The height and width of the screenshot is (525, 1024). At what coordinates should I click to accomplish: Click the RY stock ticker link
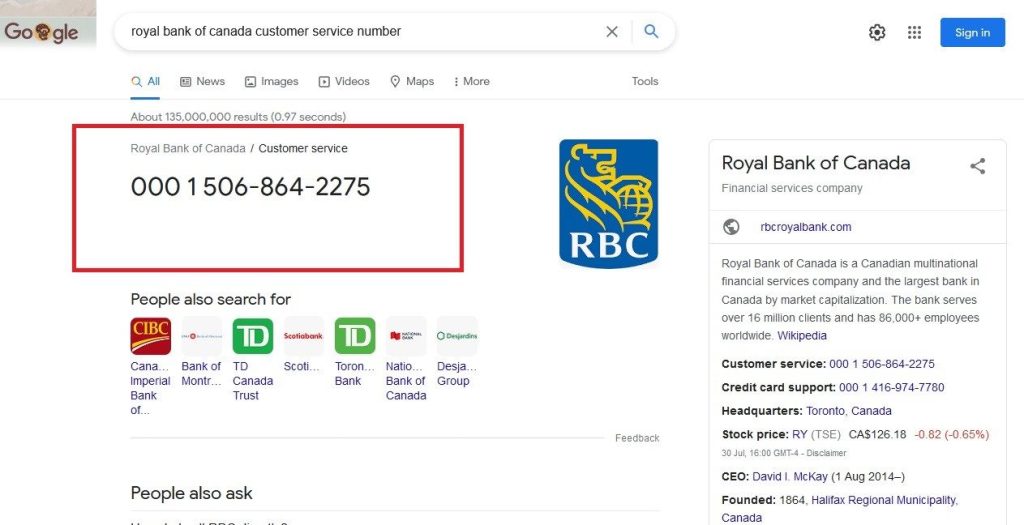(x=800, y=434)
